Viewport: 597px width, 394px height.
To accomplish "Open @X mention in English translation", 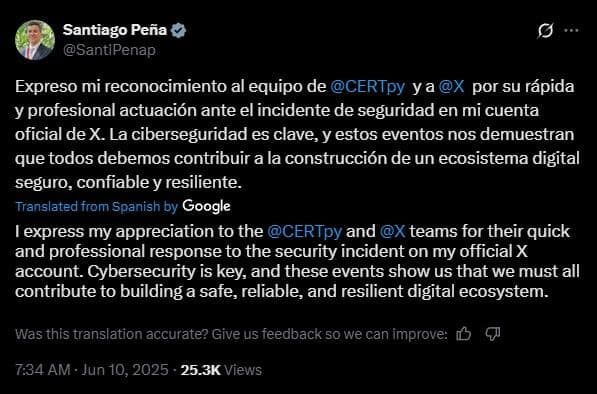I will [393, 231].
